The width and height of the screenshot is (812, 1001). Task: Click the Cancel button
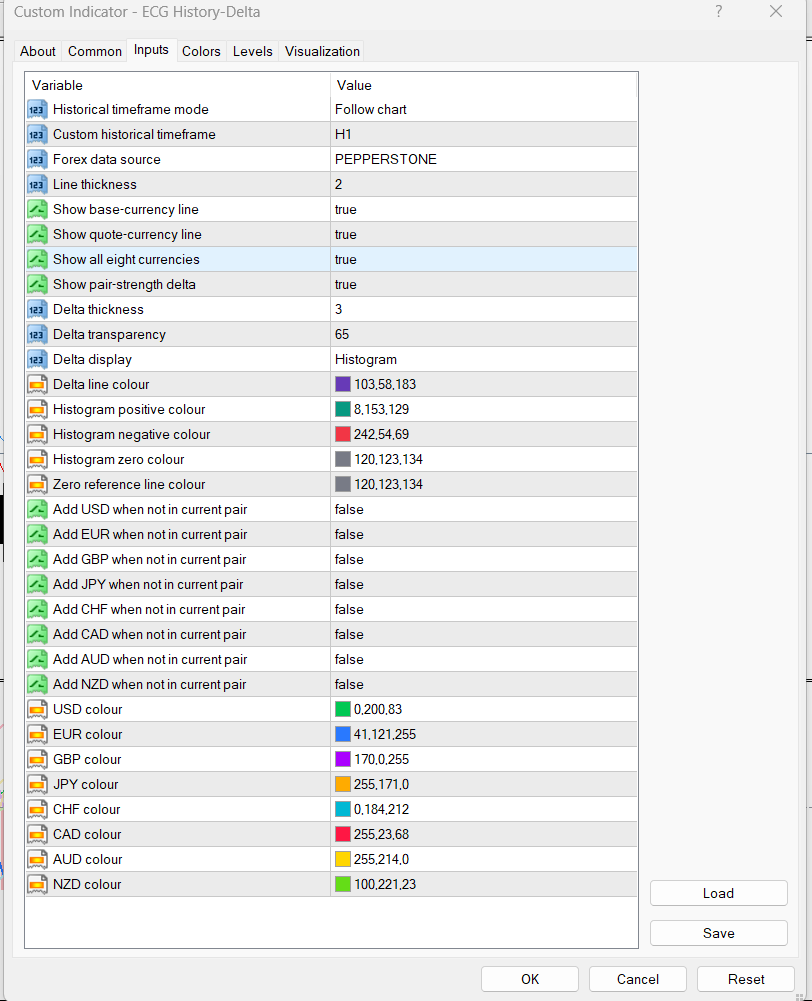(638, 979)
